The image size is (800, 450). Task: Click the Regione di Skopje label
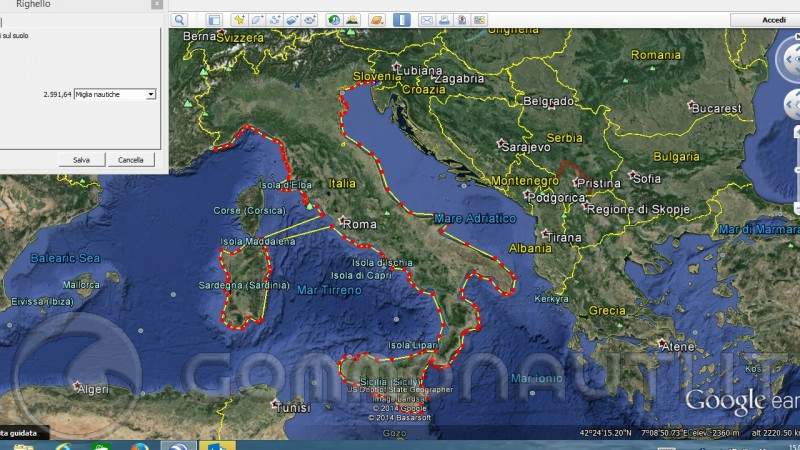(x=638, y=209)
